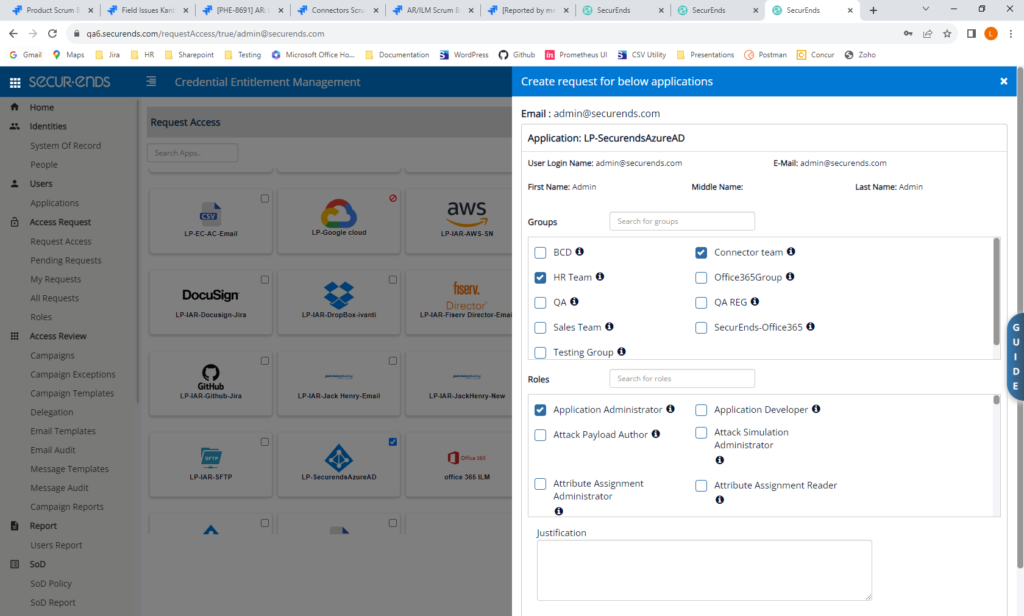This screenshot has width=1024, height=616.
Task: Click the Roles list scrollbar
Action: click(996, 400)
